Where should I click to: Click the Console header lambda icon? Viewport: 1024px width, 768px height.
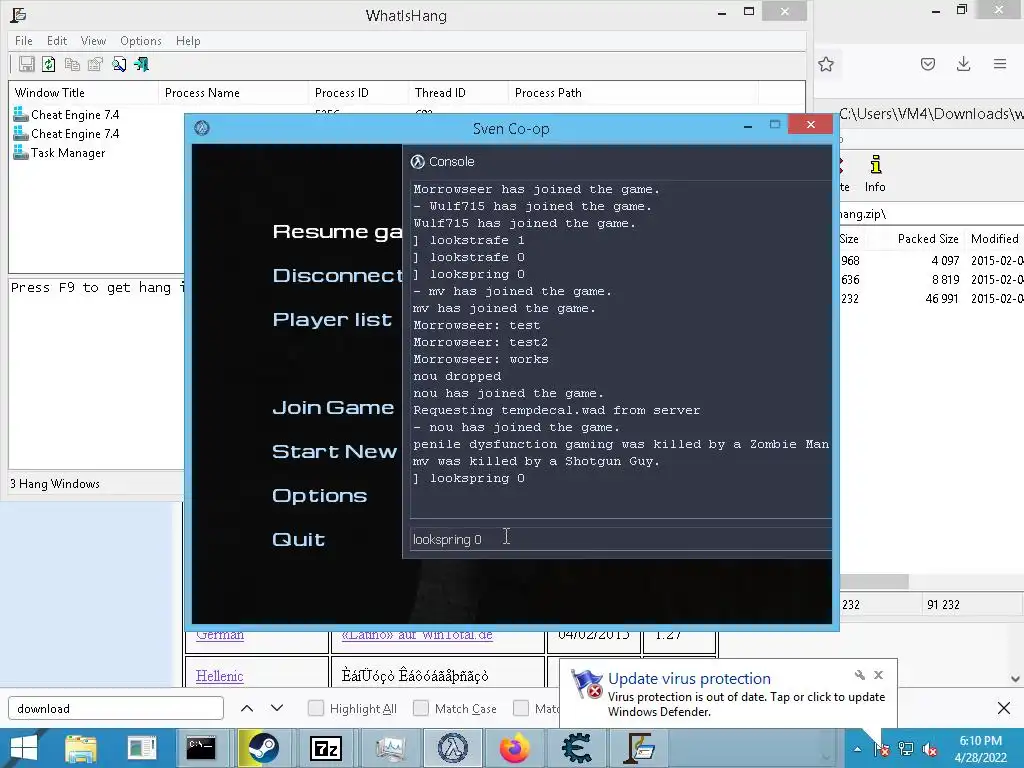(418, 162)
